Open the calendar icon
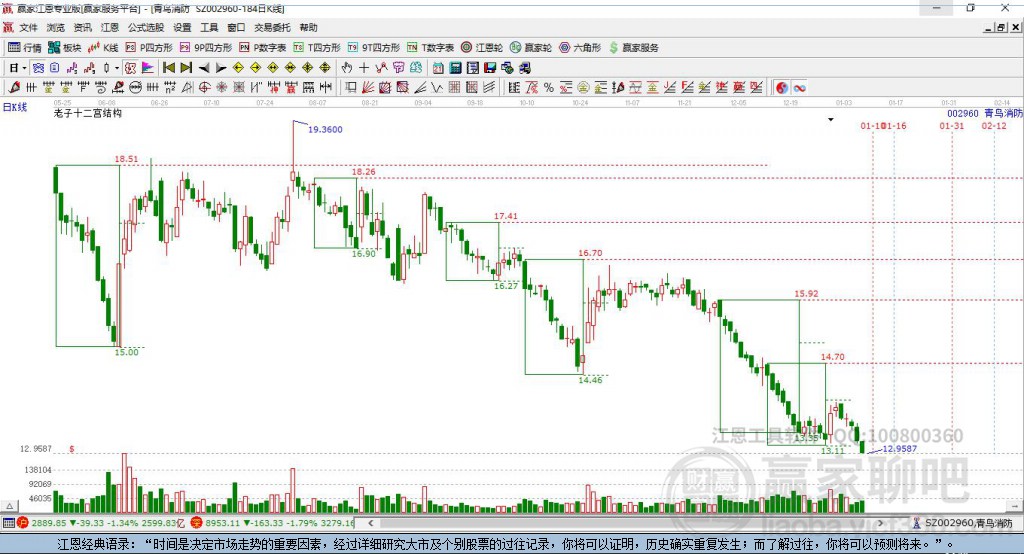This screenshot has width=1024, height=554. (x=438, y=68)
